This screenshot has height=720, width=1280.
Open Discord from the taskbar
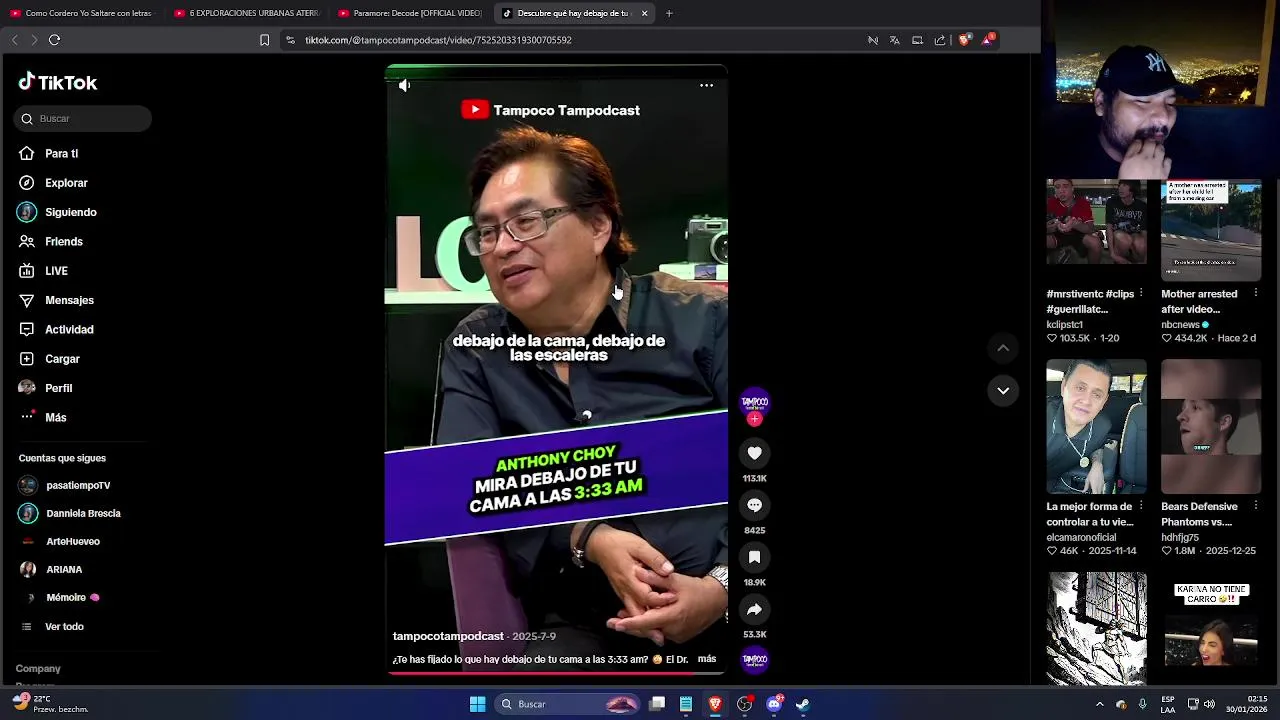774,704
